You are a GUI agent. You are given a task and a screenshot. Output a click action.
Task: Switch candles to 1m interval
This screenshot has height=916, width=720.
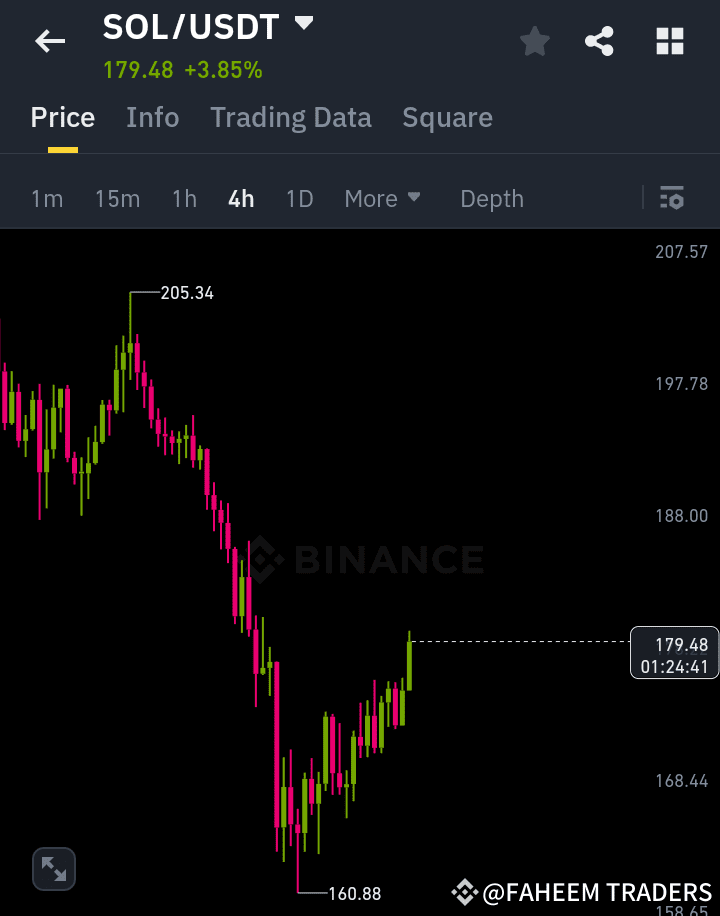click(47, 198)
